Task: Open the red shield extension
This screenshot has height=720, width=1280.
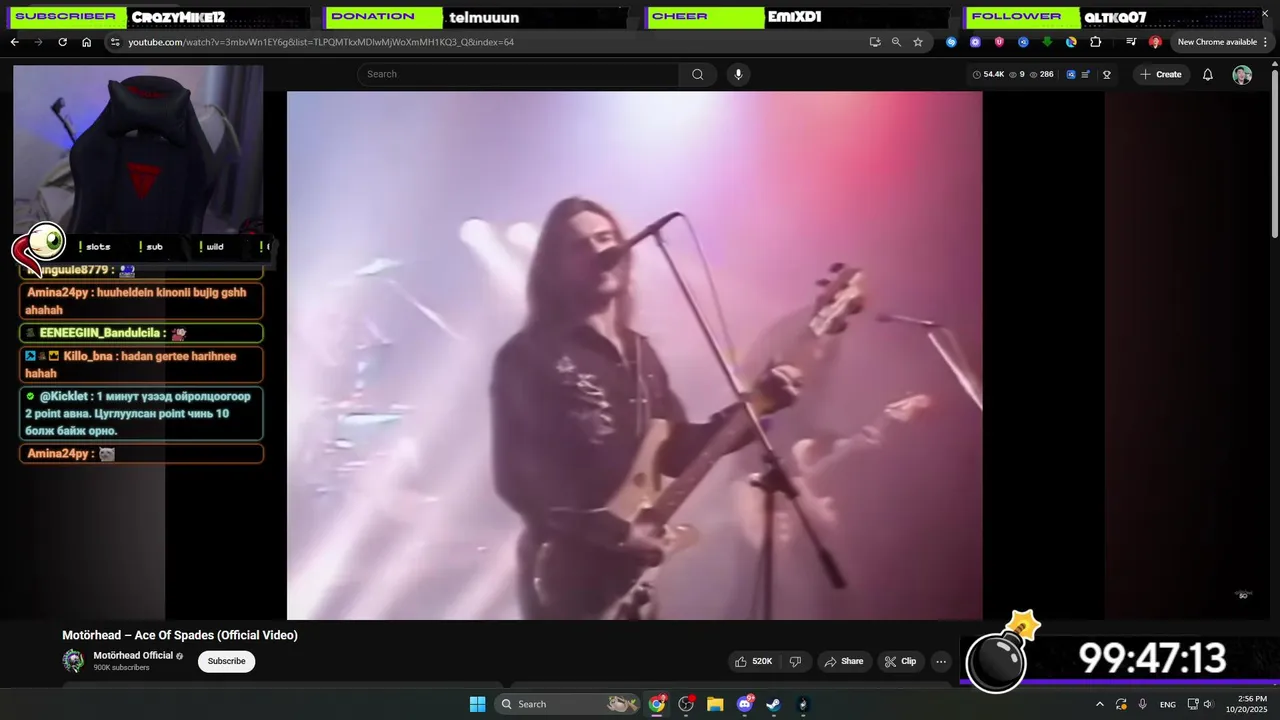Action: point(999,42)
